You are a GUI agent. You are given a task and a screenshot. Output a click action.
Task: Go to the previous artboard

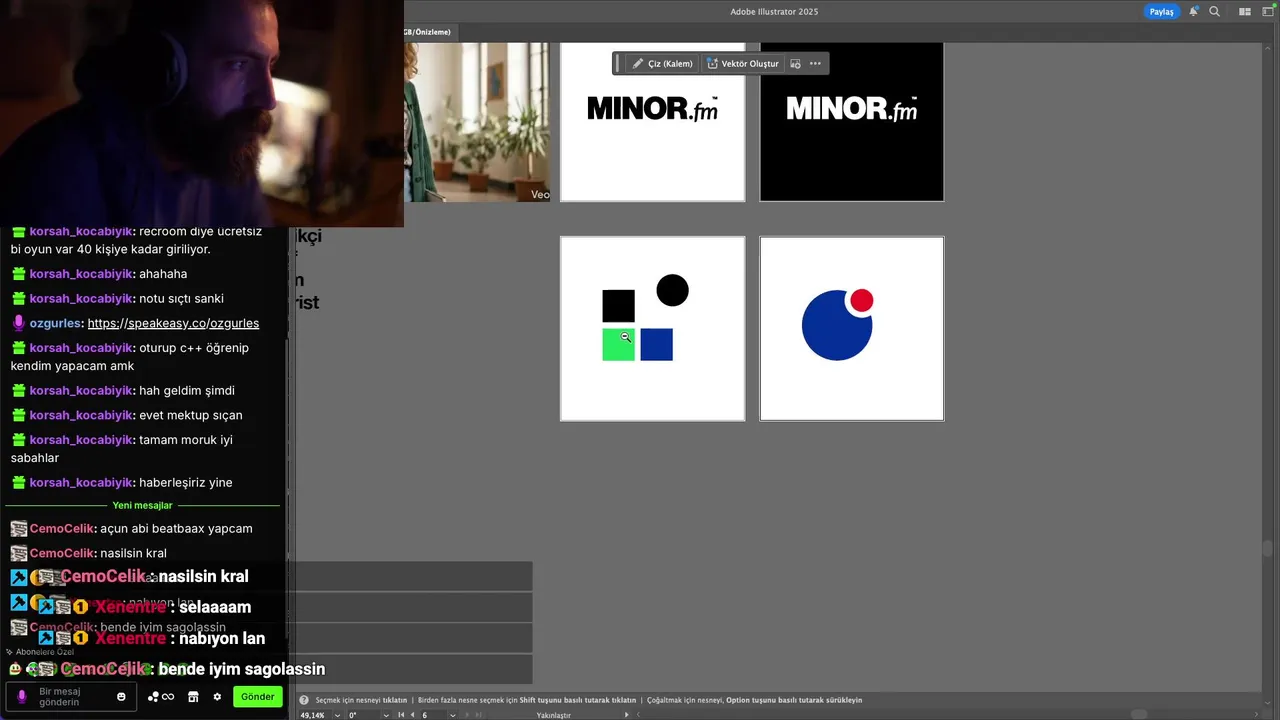pyautogui.click(x=413, y=715)
